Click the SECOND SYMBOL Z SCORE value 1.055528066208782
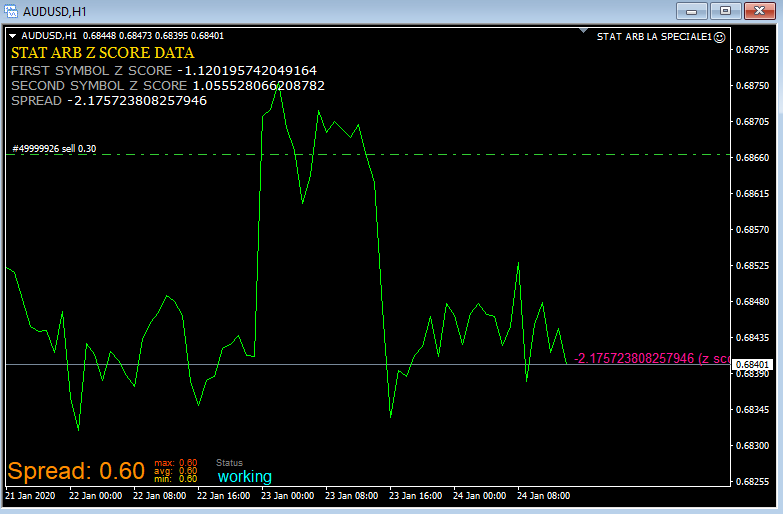The width and height of the screenshot is (783, 514). coord(259,85)
